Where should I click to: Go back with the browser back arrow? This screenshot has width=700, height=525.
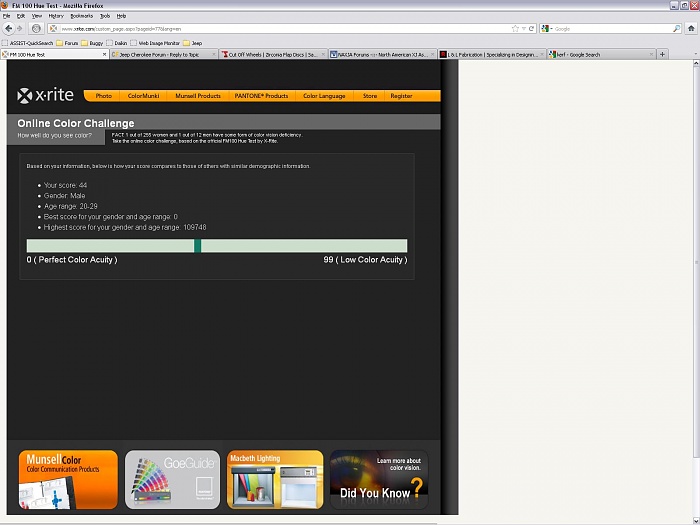(x=8, y=29)
